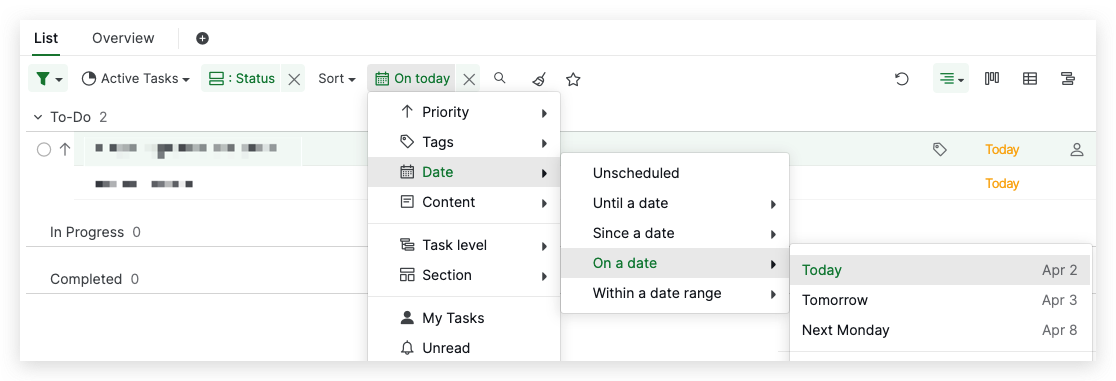This screenshot has height=381, width=1116.
Task: Choose Next Monday Apr 8 option
Action: (939, 330)
